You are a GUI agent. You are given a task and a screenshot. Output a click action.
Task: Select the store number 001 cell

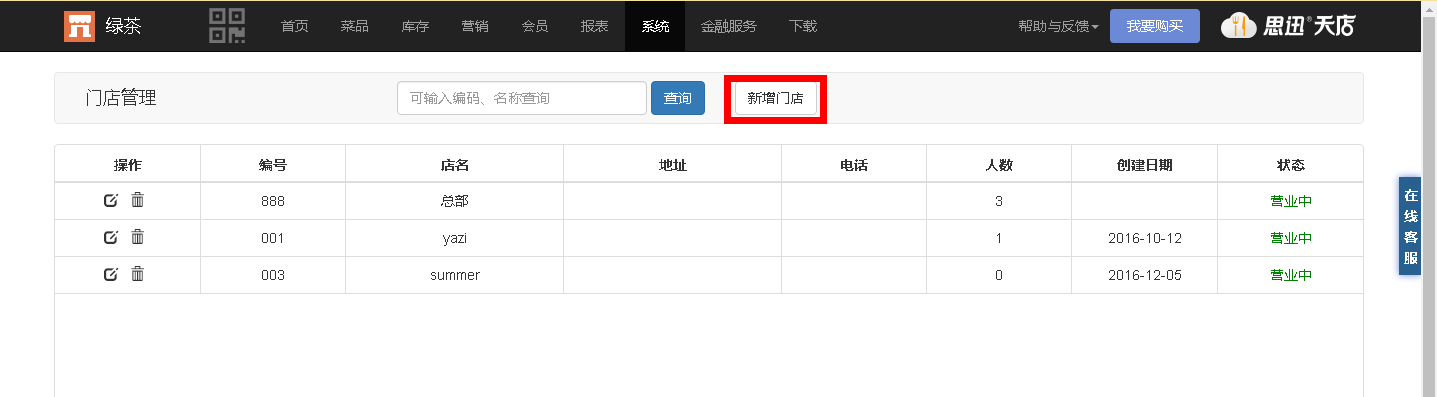pos(273,238)
